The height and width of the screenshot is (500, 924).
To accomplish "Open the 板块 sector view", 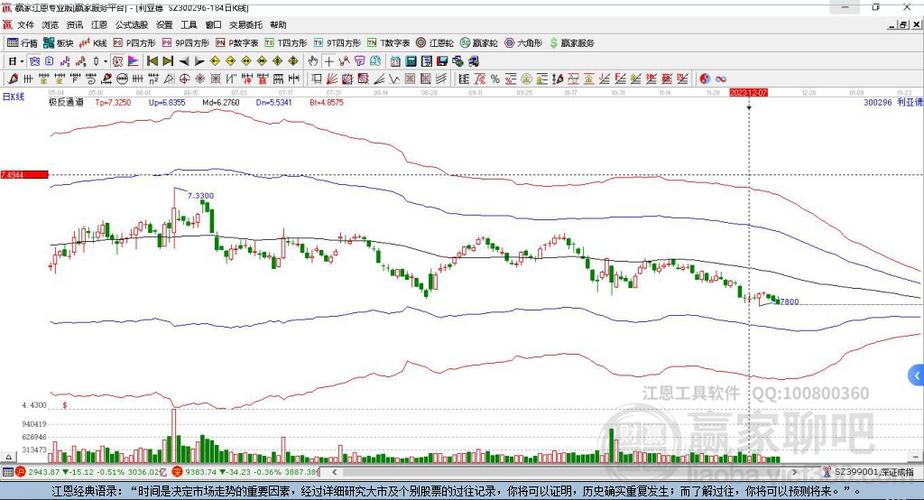I will pos(58,43).
